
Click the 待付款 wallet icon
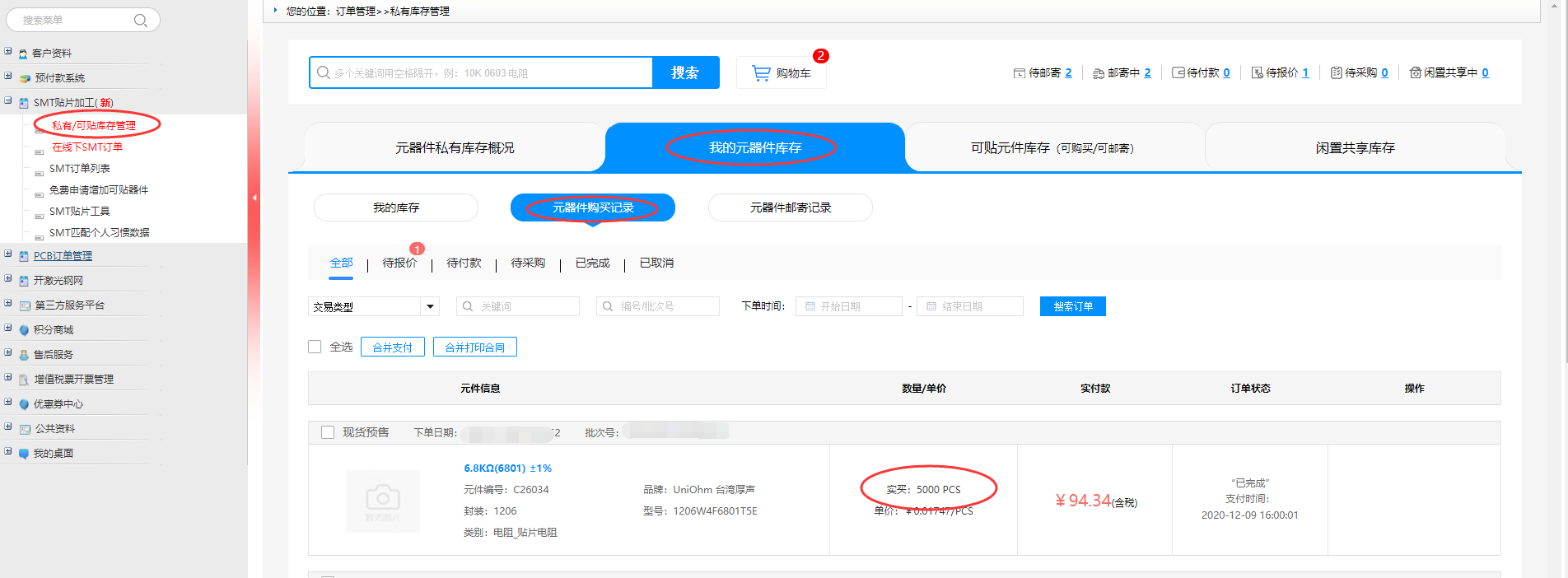click(1178, 73)
